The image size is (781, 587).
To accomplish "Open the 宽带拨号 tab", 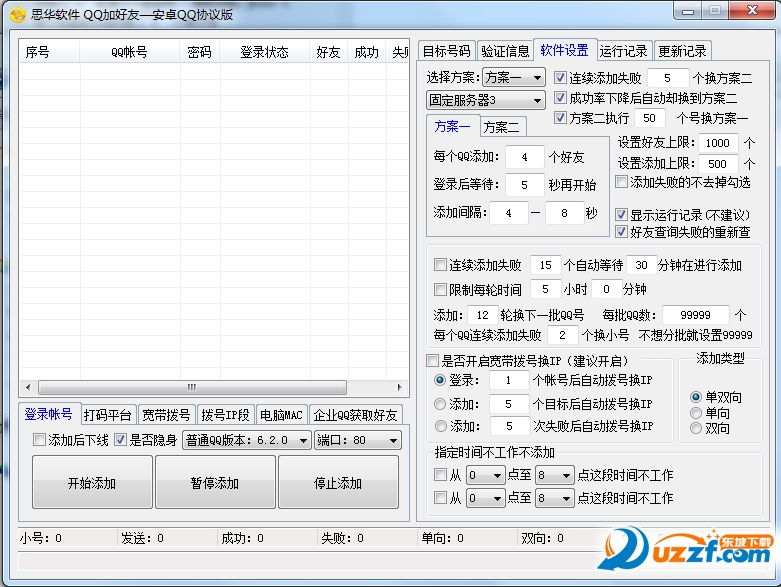I will [x=166, y=415].
